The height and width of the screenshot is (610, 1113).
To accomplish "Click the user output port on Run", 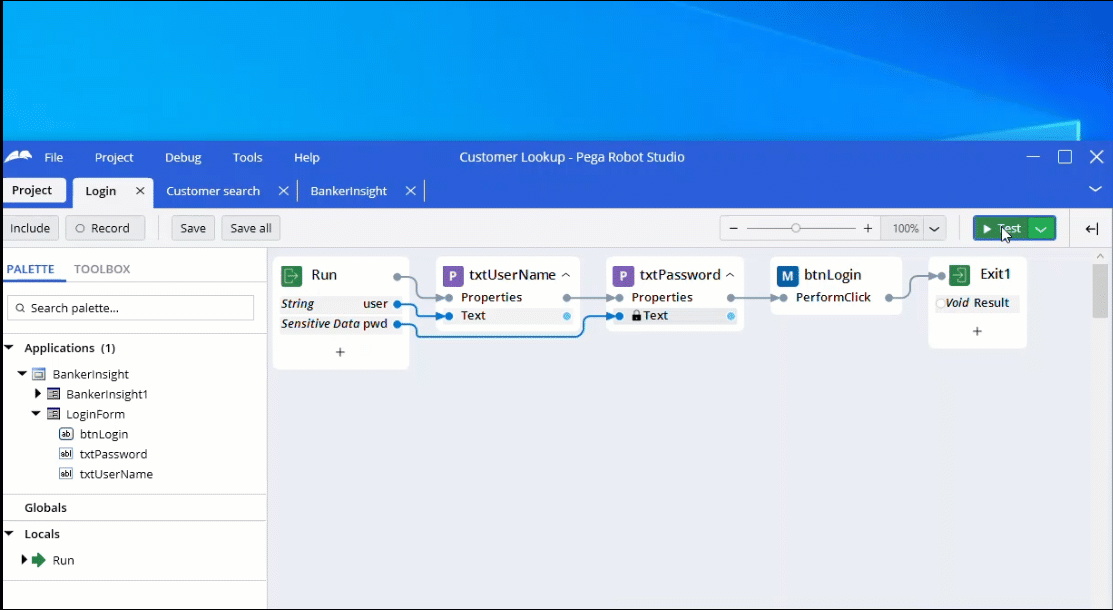I will click(398, 304).
